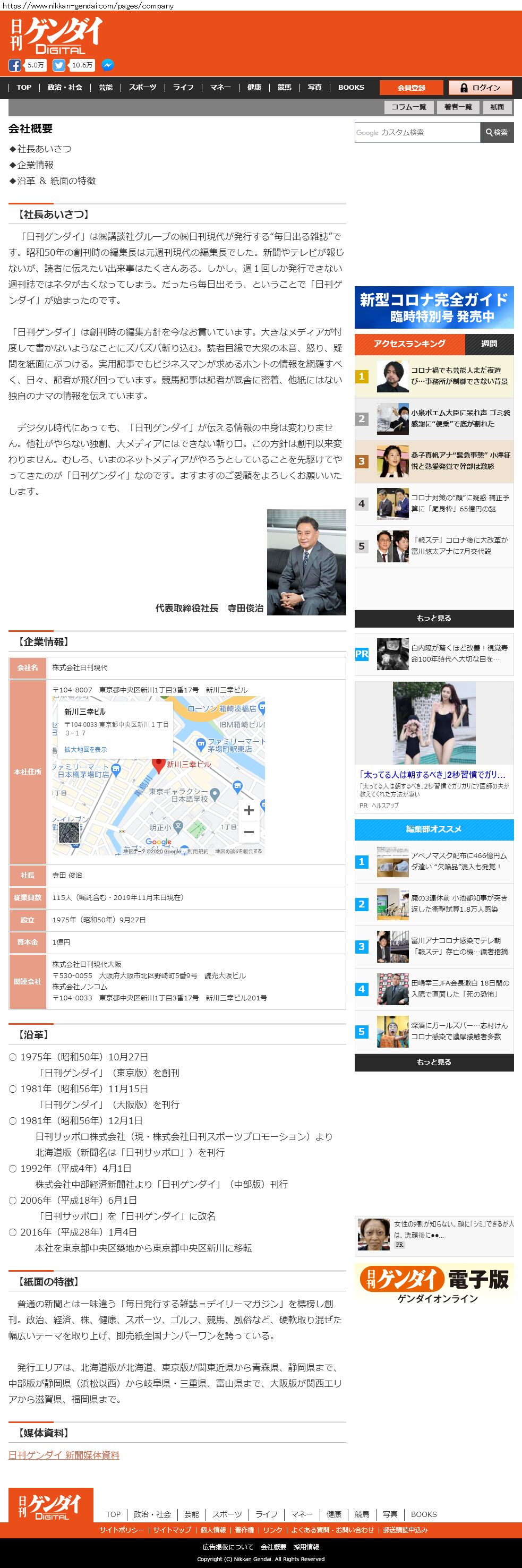The width and height of the screenshot is (522, 1568).
Task: Open the 新型コロナ完全ガイド banner
Action: [x=434, y=307]
